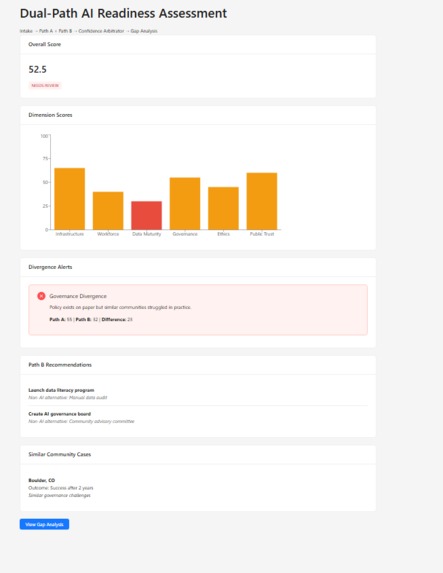The image size is (443, 573).
Task: Click the Infrastructure axis label
Action: point(70,234)
